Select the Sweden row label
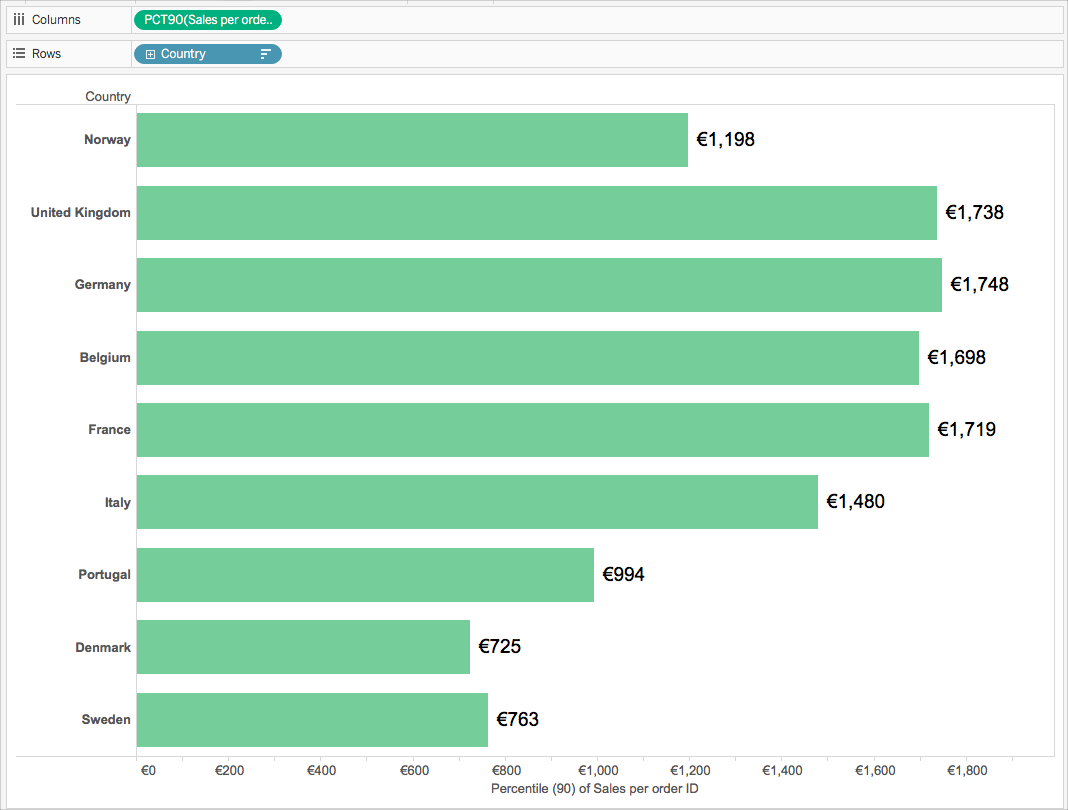Viewport: 1068px width, 810px height. coord(106,720)
